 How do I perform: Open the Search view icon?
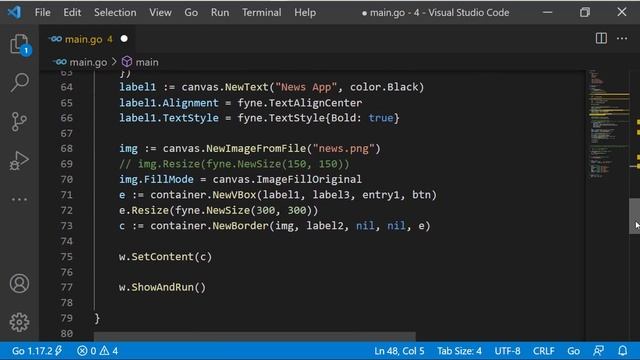(19, 82)
